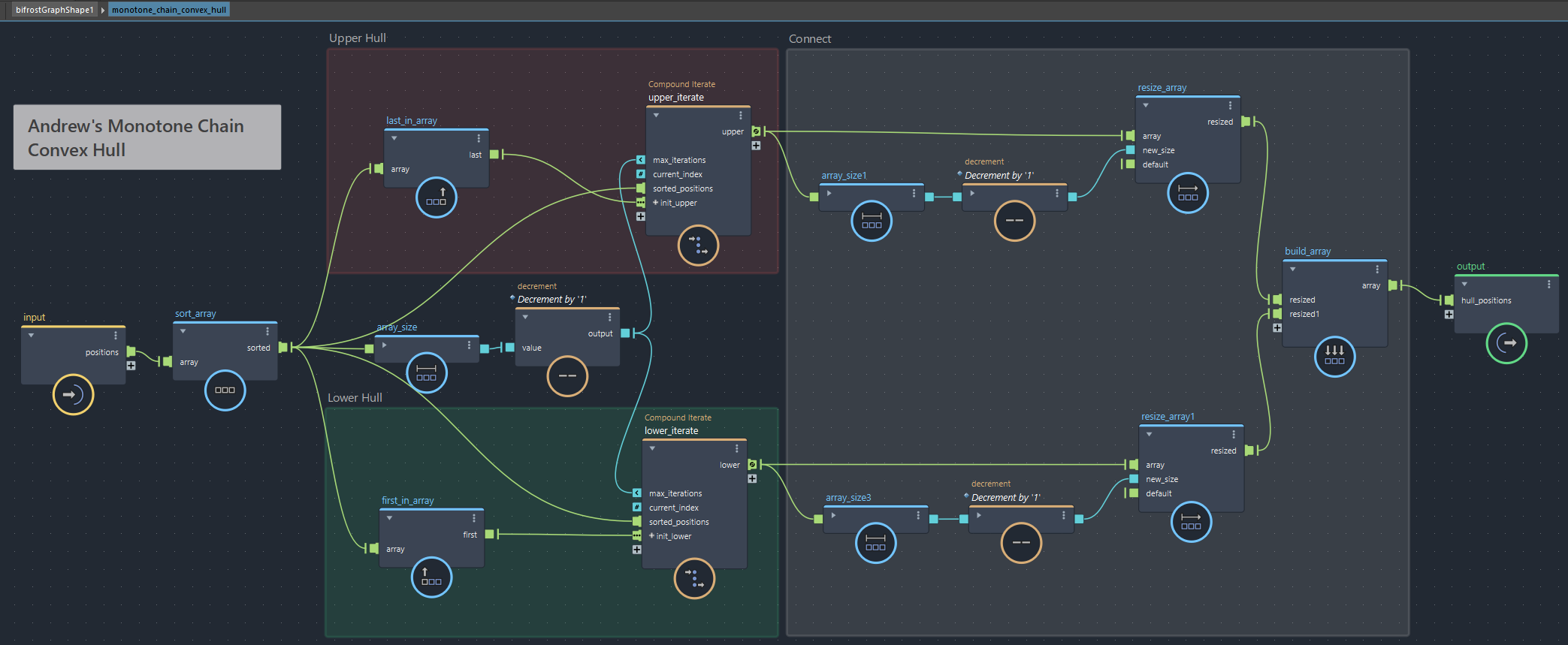This screenshot has width=1568, height=645.
Task: Click the first_in_array node icon
Action: click(x=431, y=577)
